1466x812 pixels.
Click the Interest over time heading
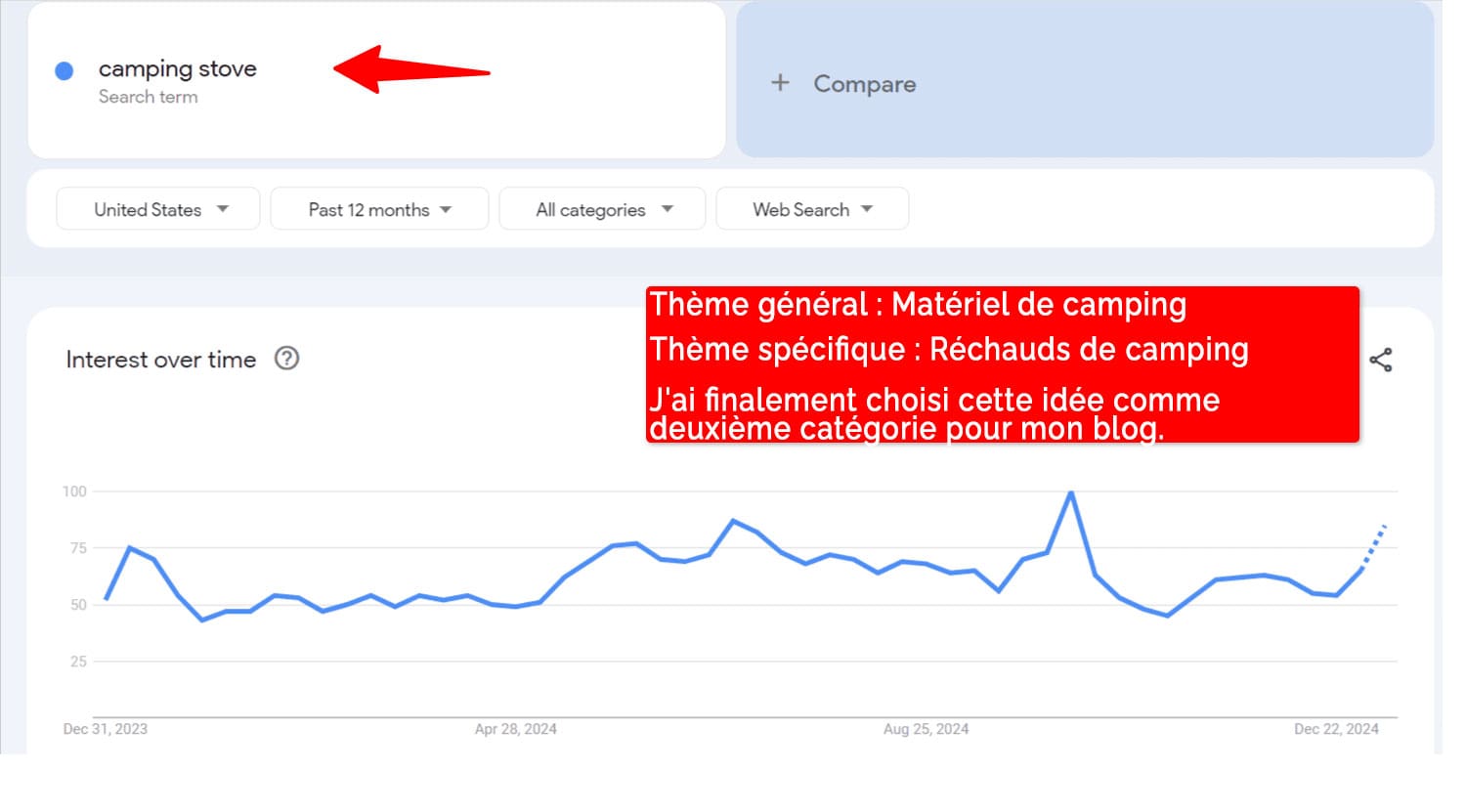click(x=161, y=360)
